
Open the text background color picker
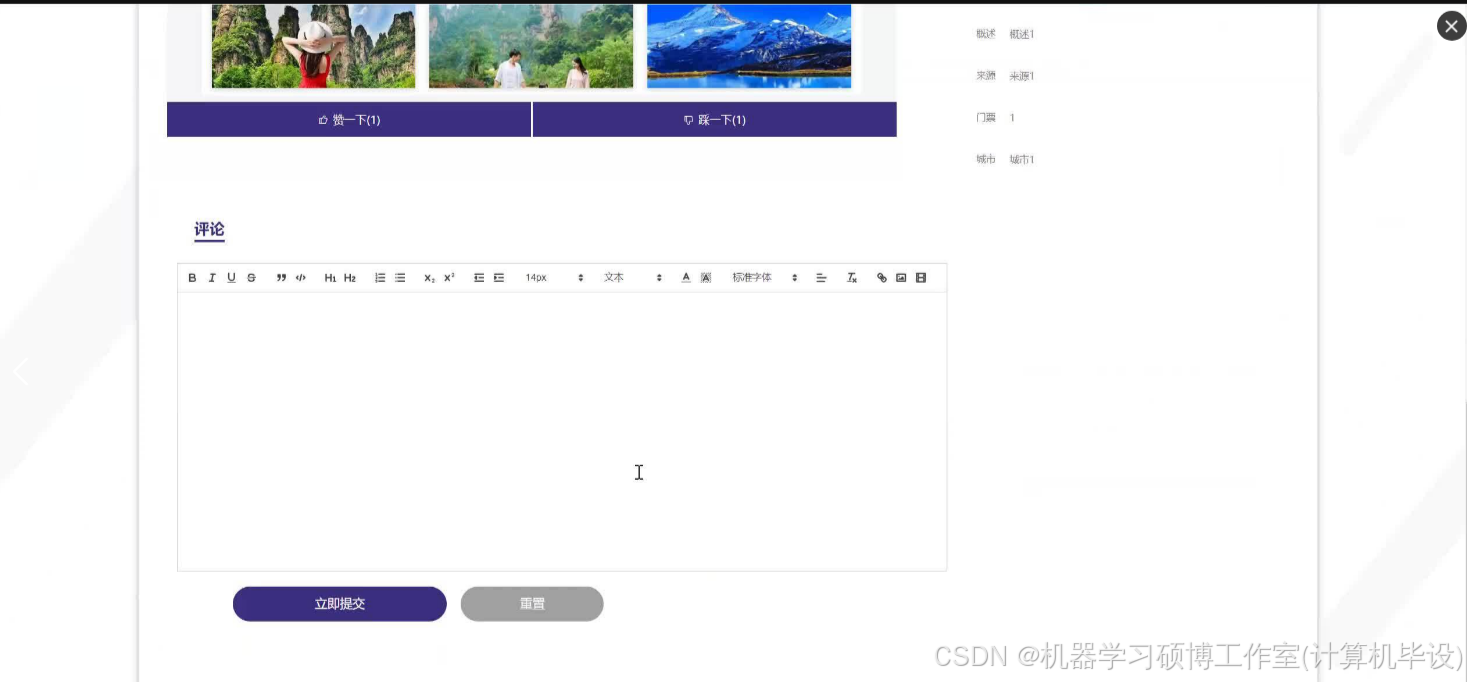[x=706, y=278]
